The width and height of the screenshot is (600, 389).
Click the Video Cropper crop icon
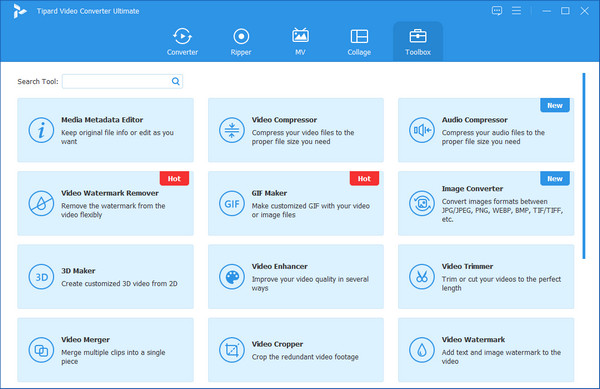coord(232,350)
